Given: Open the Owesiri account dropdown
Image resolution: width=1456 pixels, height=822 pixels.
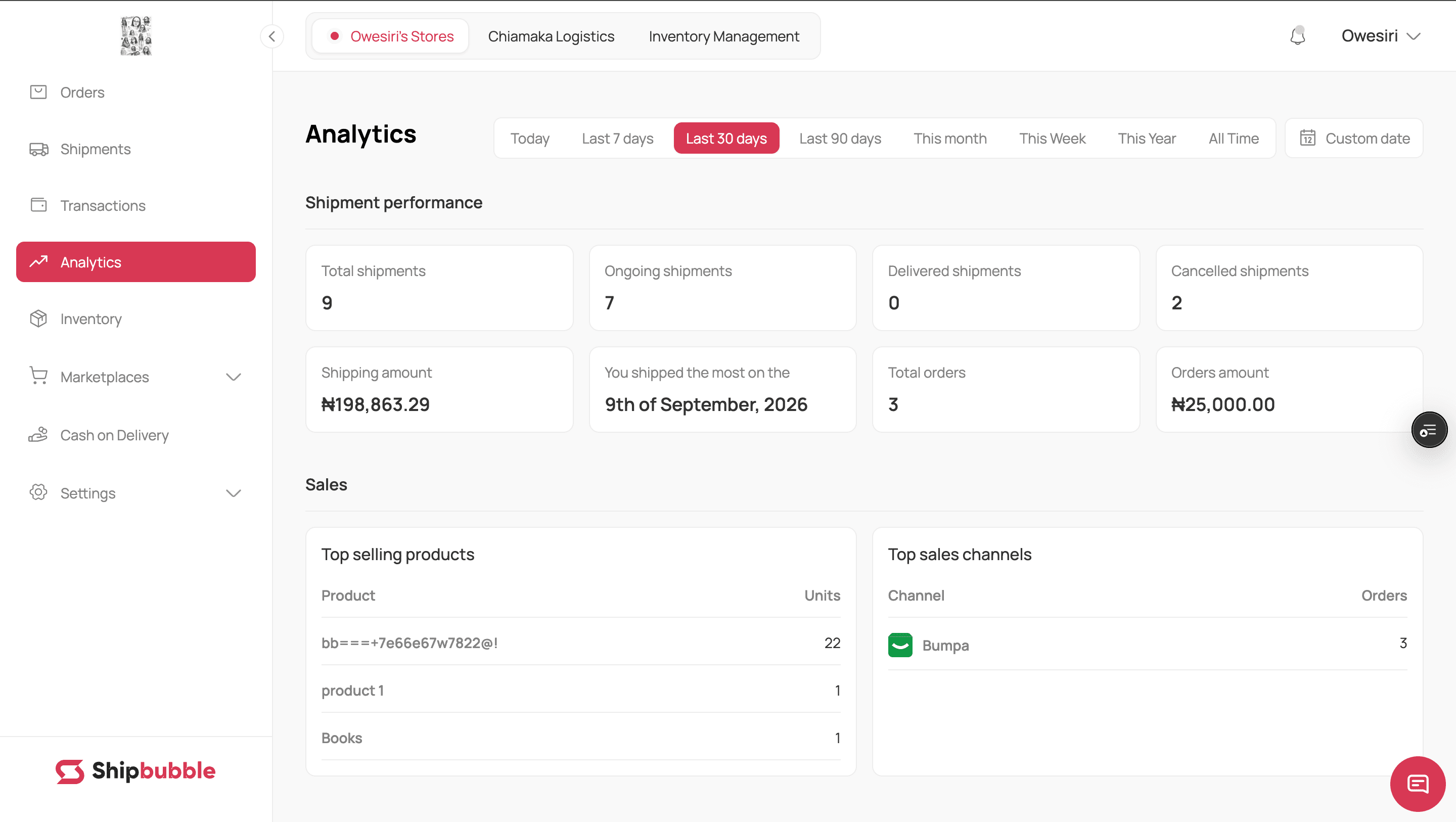Looking at the screenshot, I should pyautogui.click(x=1380, y=35).
